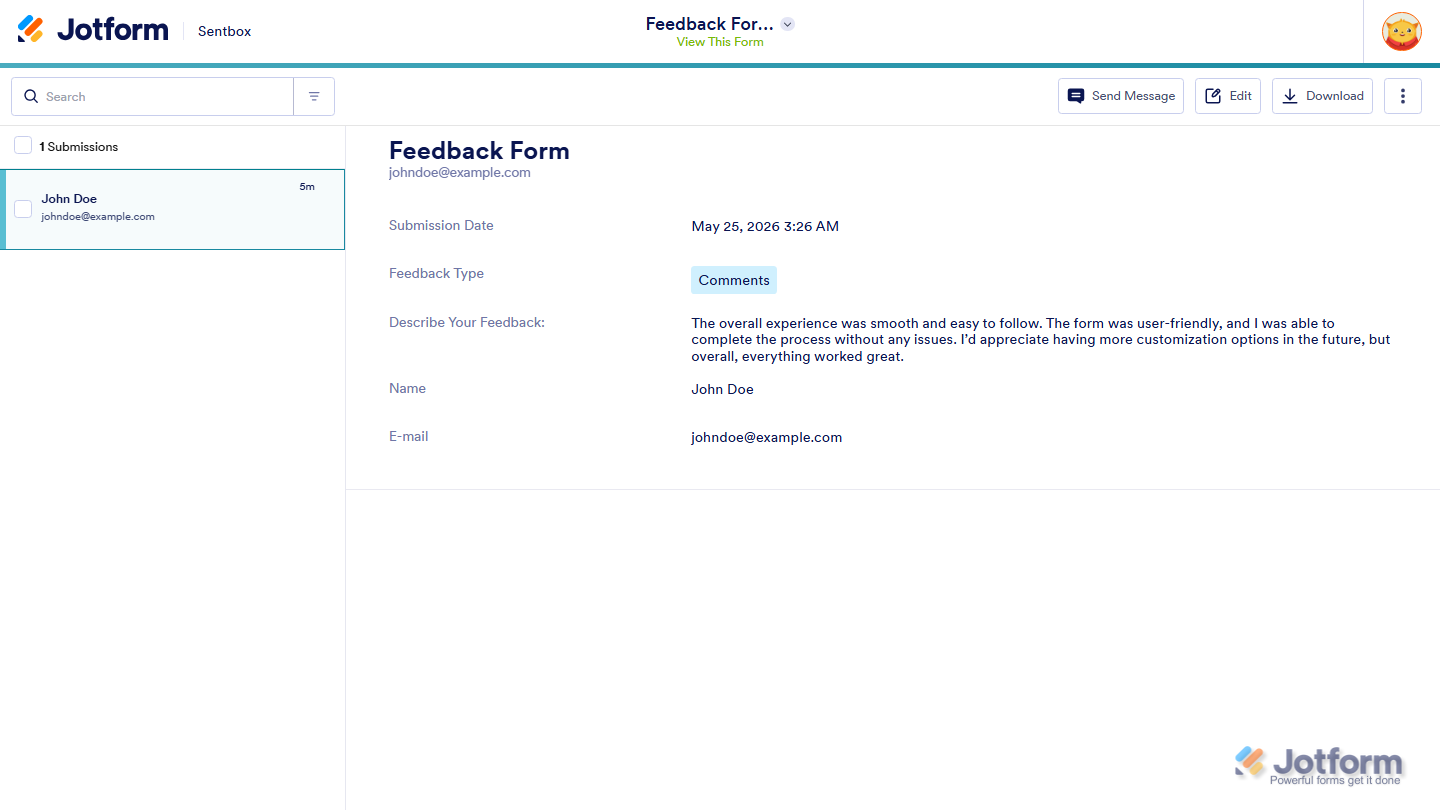Click the Submission Date field label
This screenshot has width=1440, height=810.
tap(441, 225)
